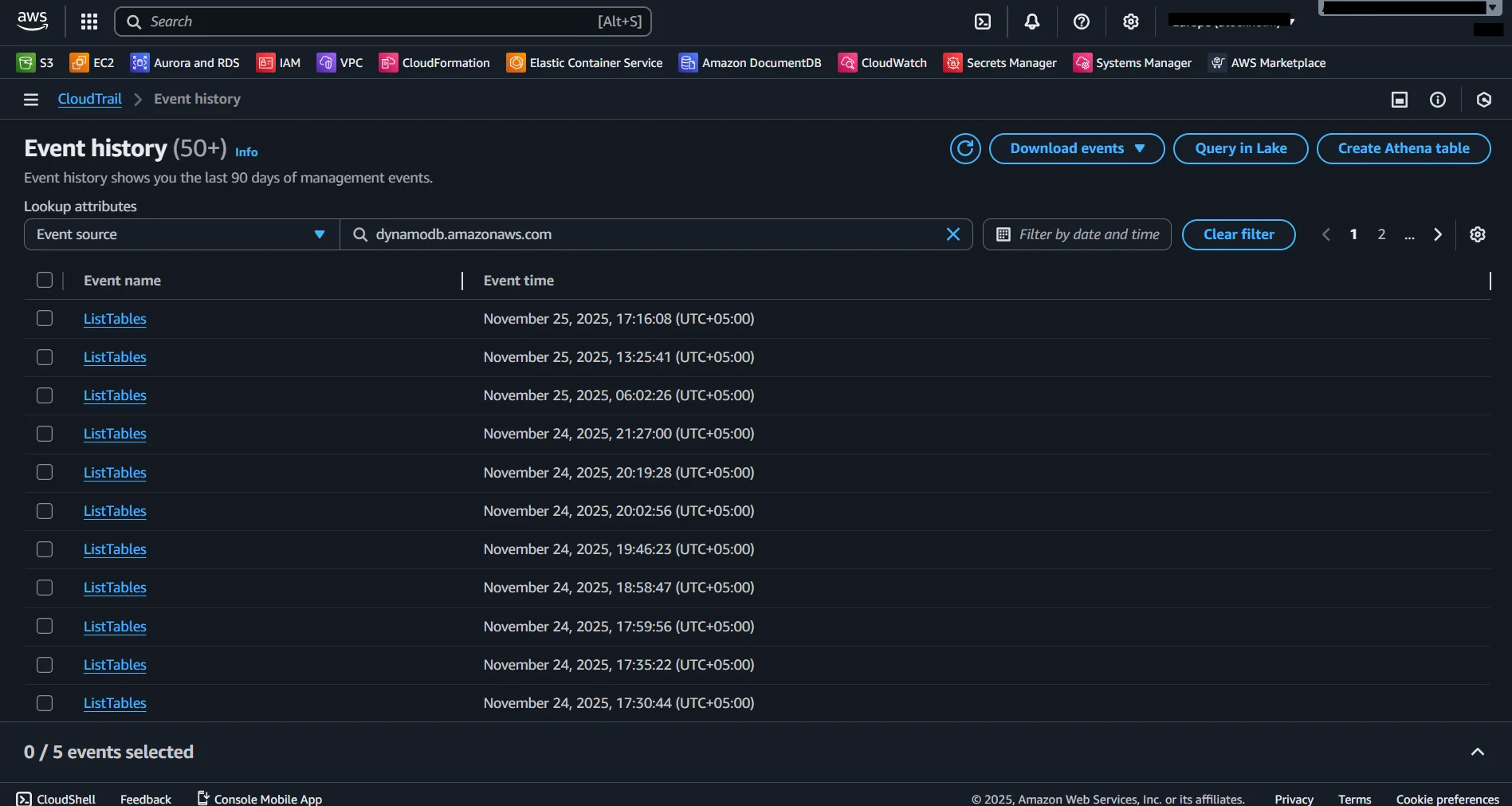Open the help question mark menu
1512x806 pixels.
(x=1081, y=22)
